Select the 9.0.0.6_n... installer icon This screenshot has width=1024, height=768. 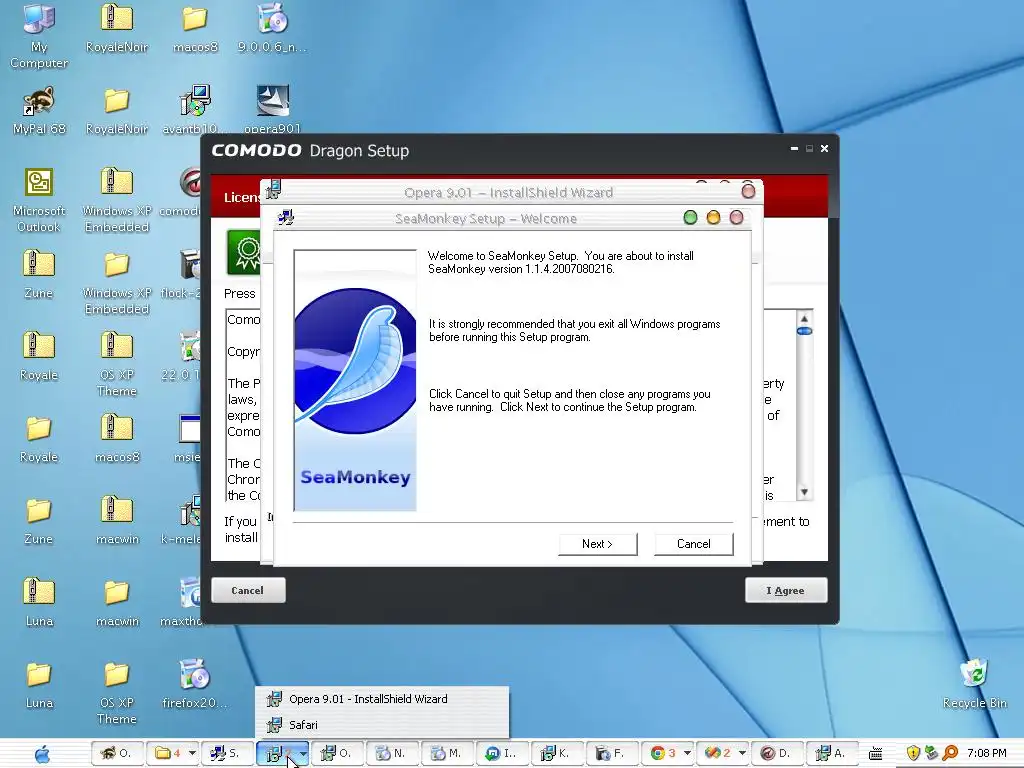[x=272, y=28]
